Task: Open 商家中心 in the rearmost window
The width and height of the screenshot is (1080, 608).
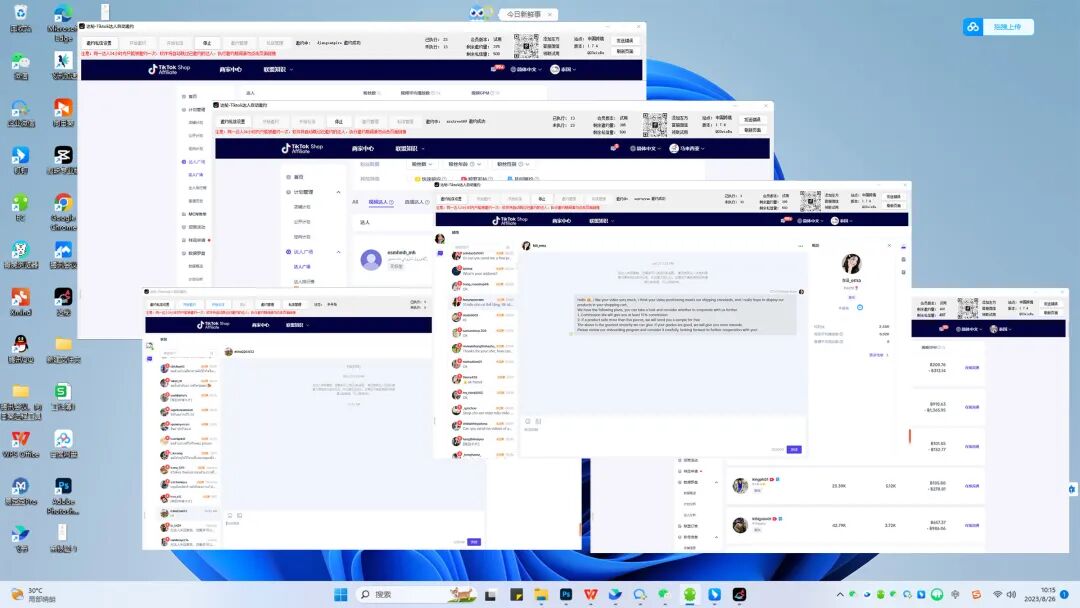Action: [x=230, y=70]
